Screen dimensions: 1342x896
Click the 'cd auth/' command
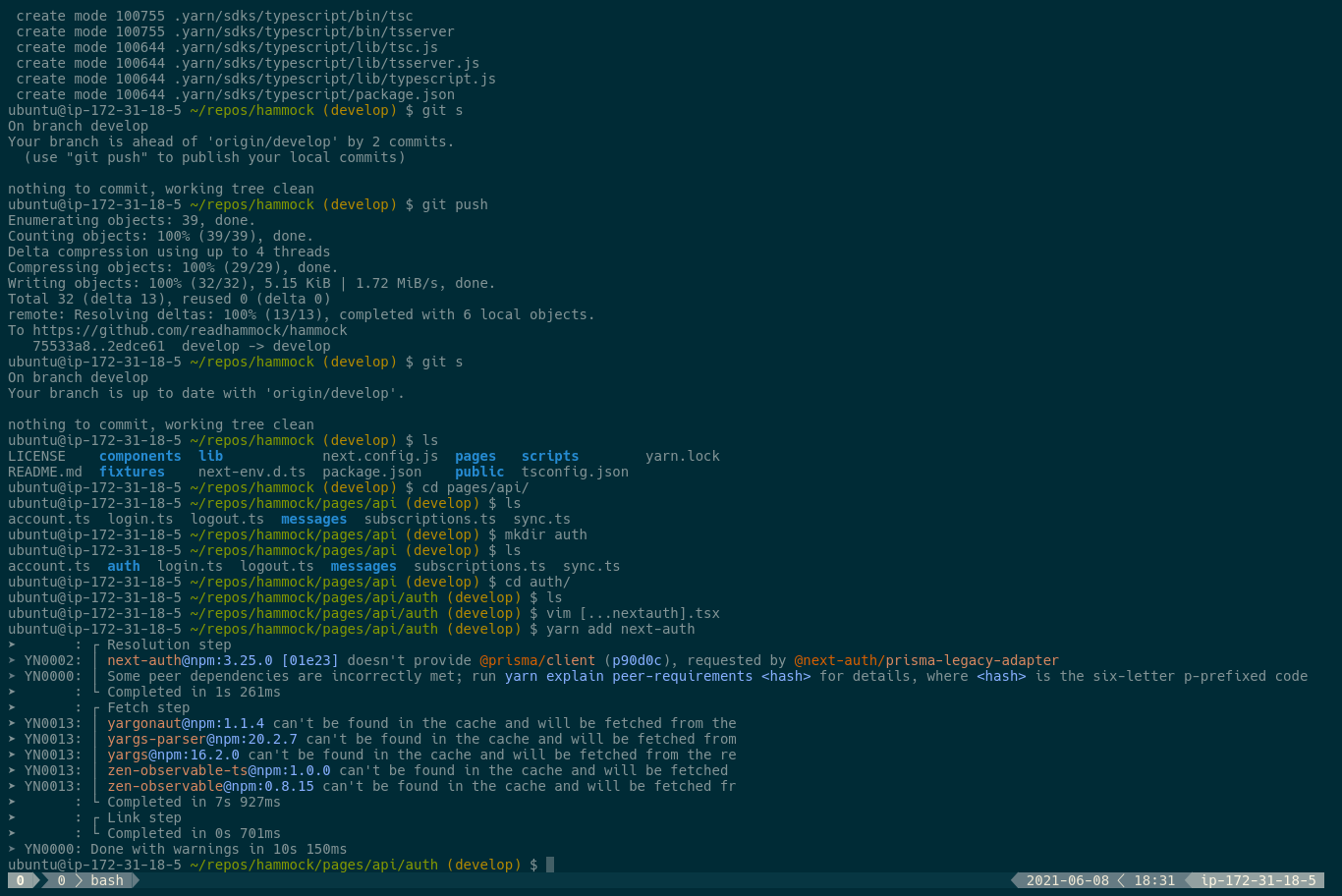point(537,582)
